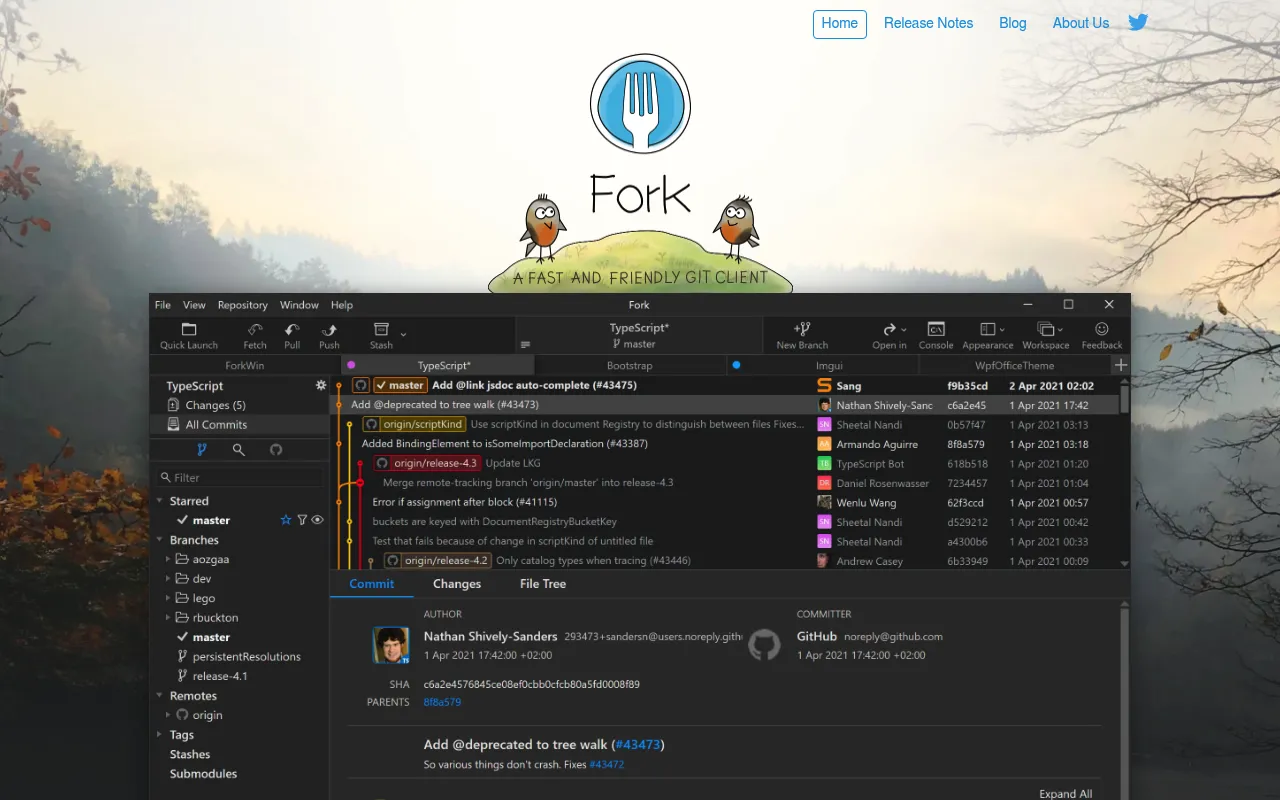Select the persistentResolutions branch
This screenshot has height=800, width=1280.
tap(246, 657)
